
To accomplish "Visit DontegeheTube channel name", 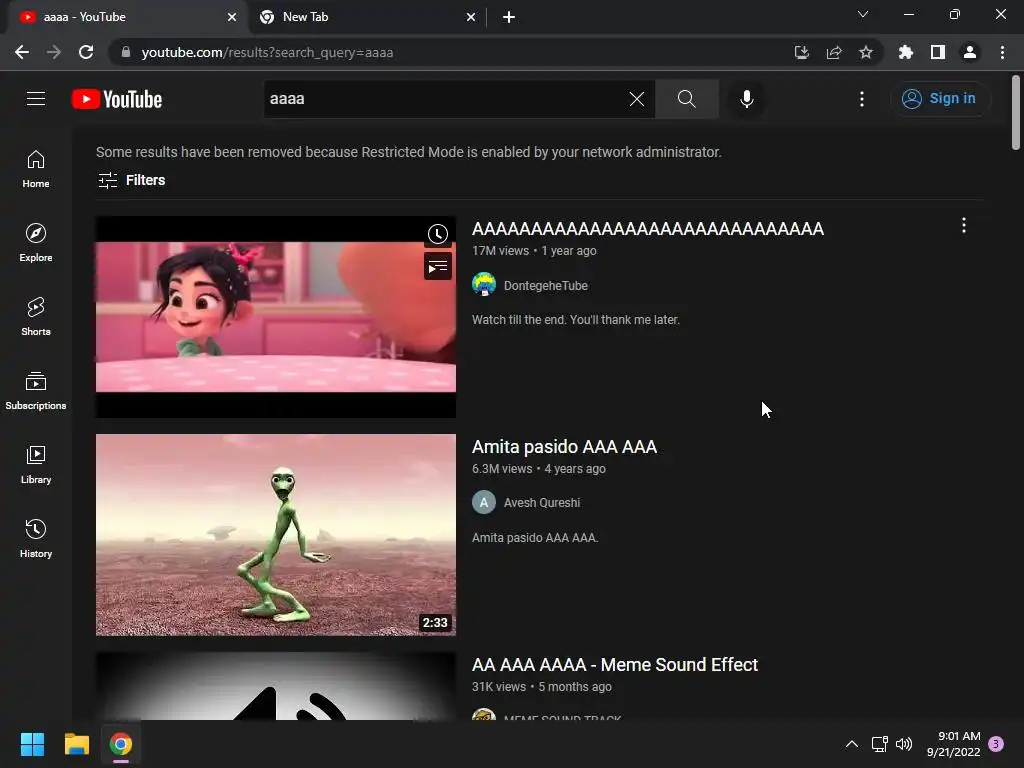I will pos(546,285).
